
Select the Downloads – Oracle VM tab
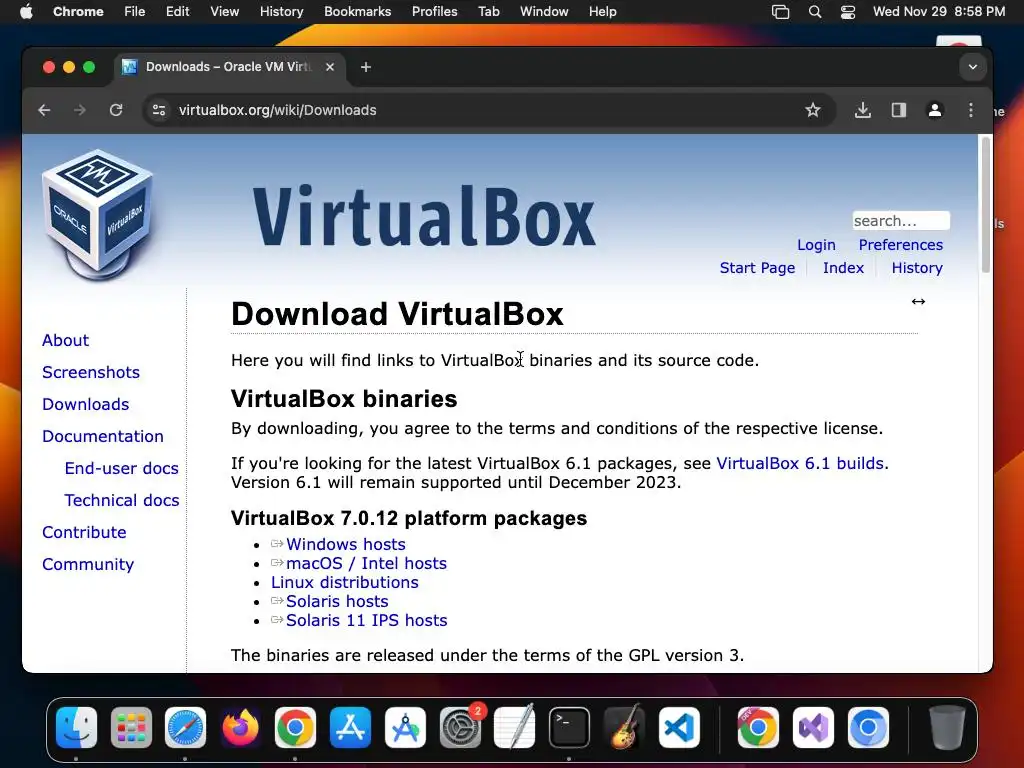229,67
